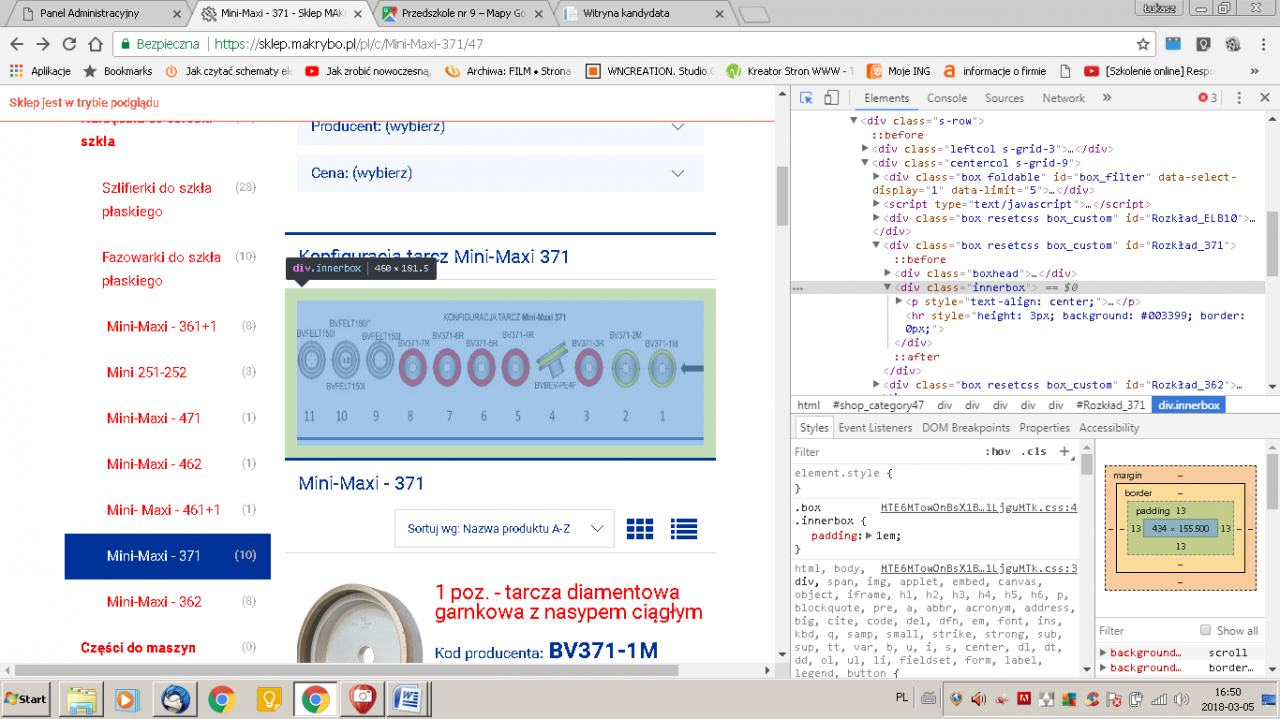Image resolution: width=1280 pixels, height=719 pixels.
Task: Go back with the browser back arrow
Action: [17, 44]
